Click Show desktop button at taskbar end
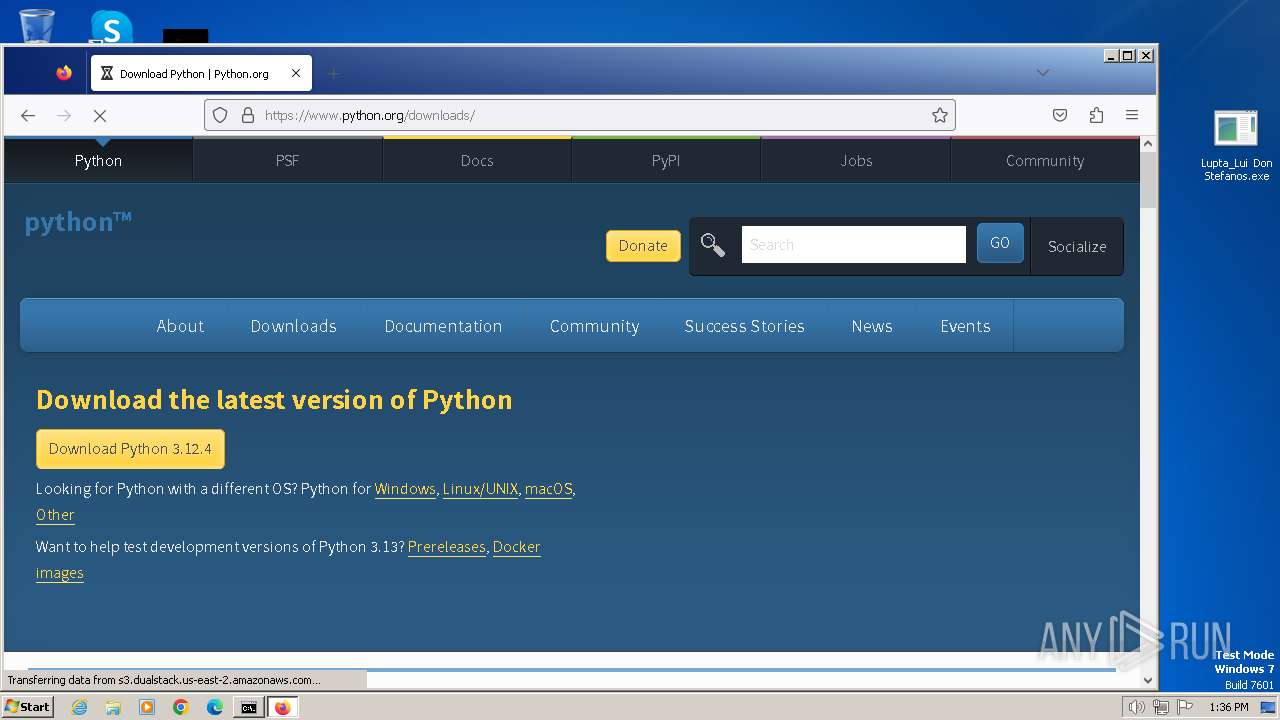Screen dimensions: 1280x720 tap(1270, 707)
